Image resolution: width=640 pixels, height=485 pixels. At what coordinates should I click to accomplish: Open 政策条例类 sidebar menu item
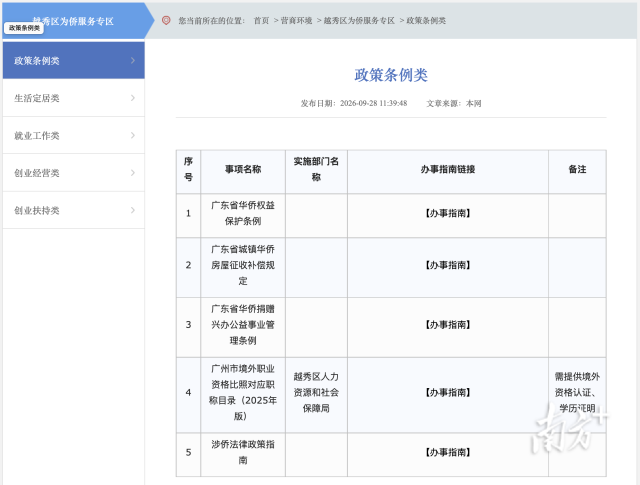73,60
